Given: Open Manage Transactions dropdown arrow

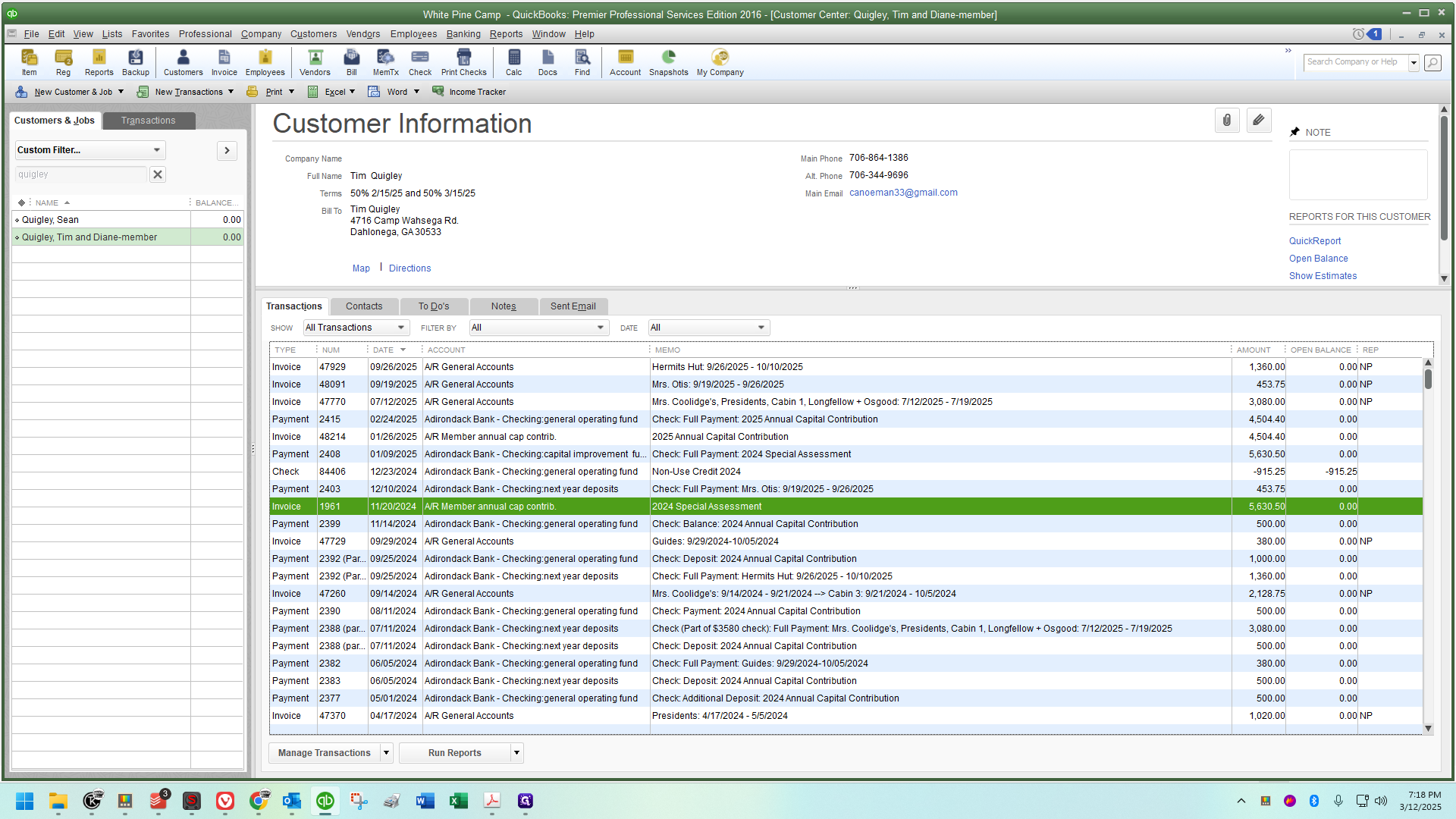Looking at the screenshot, I should (x=386, y=753).
